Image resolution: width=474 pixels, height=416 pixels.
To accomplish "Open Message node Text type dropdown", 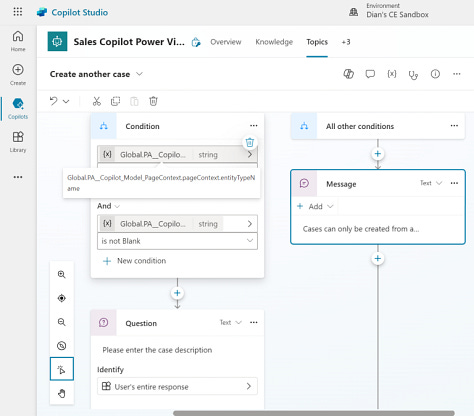I will pyautogui.click(x=431, y=183).
